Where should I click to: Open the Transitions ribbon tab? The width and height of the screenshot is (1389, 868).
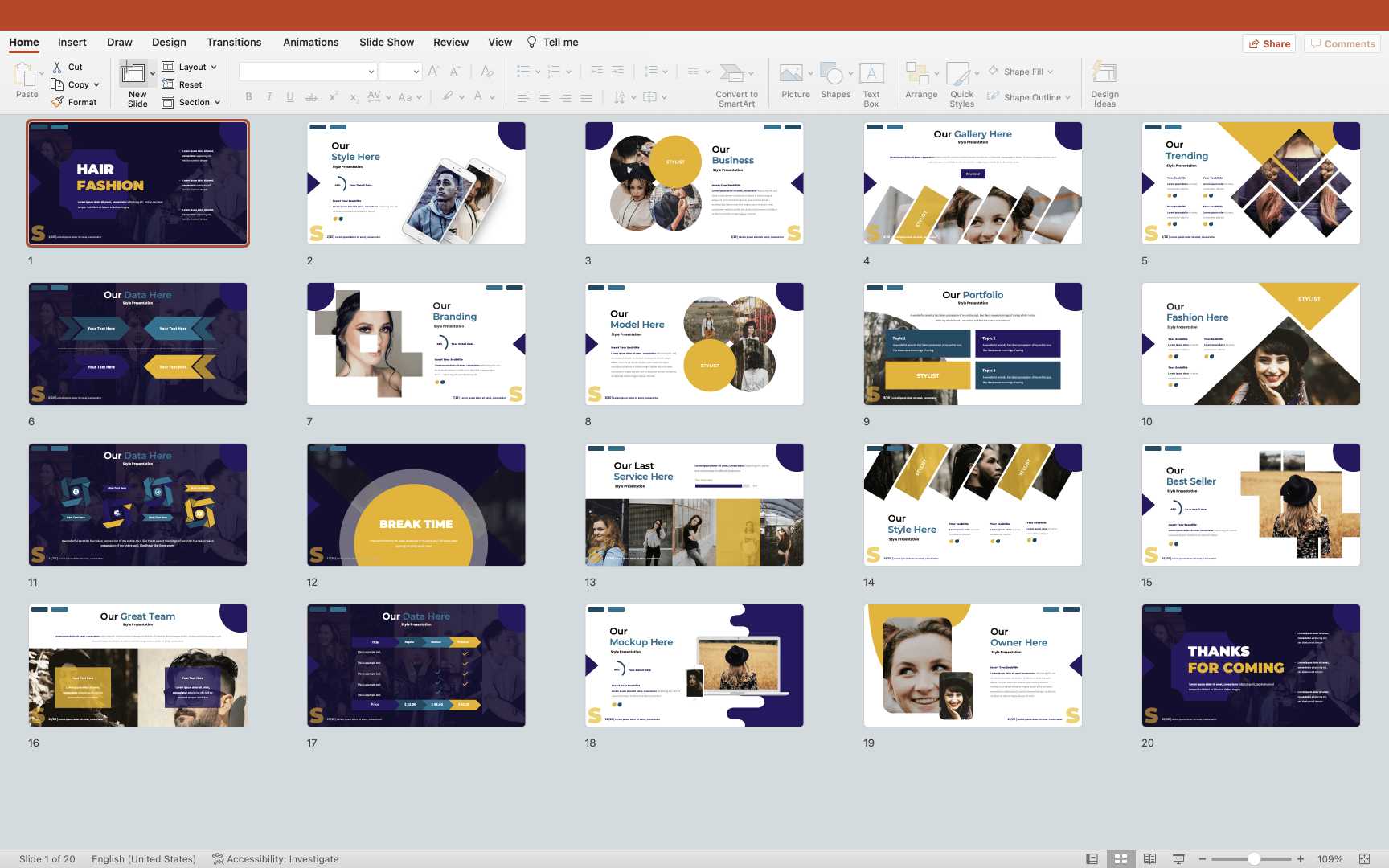tap(233, 42)
